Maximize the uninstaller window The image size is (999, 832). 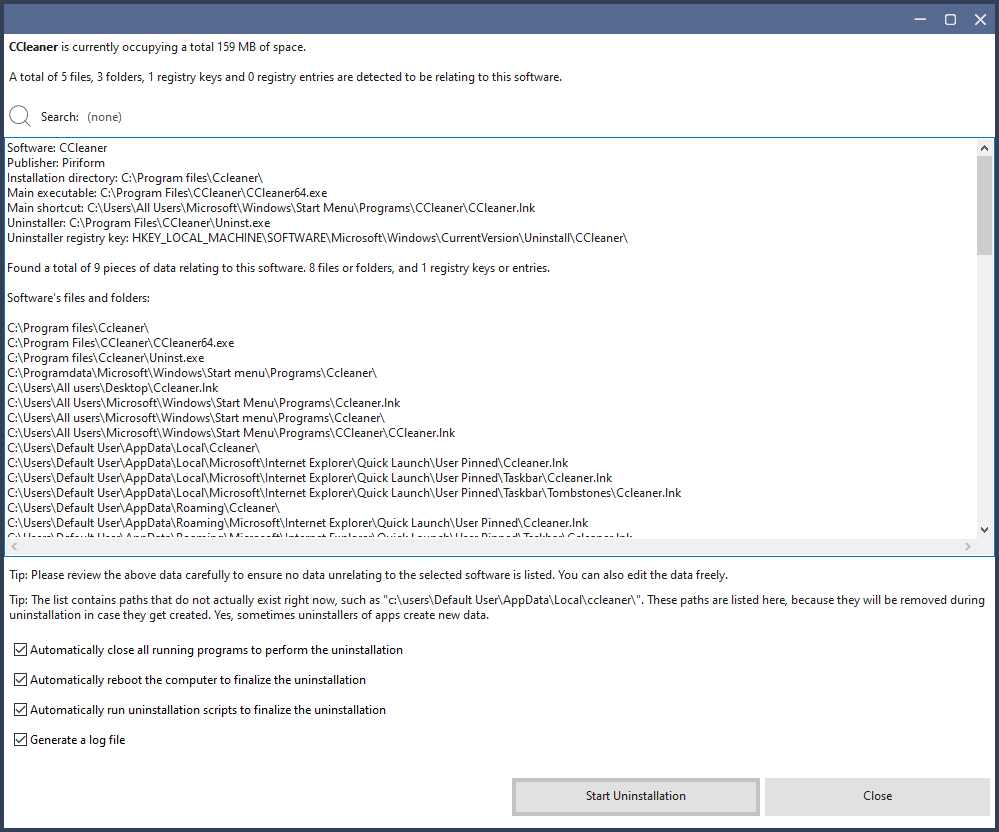(x=950, y=19)
